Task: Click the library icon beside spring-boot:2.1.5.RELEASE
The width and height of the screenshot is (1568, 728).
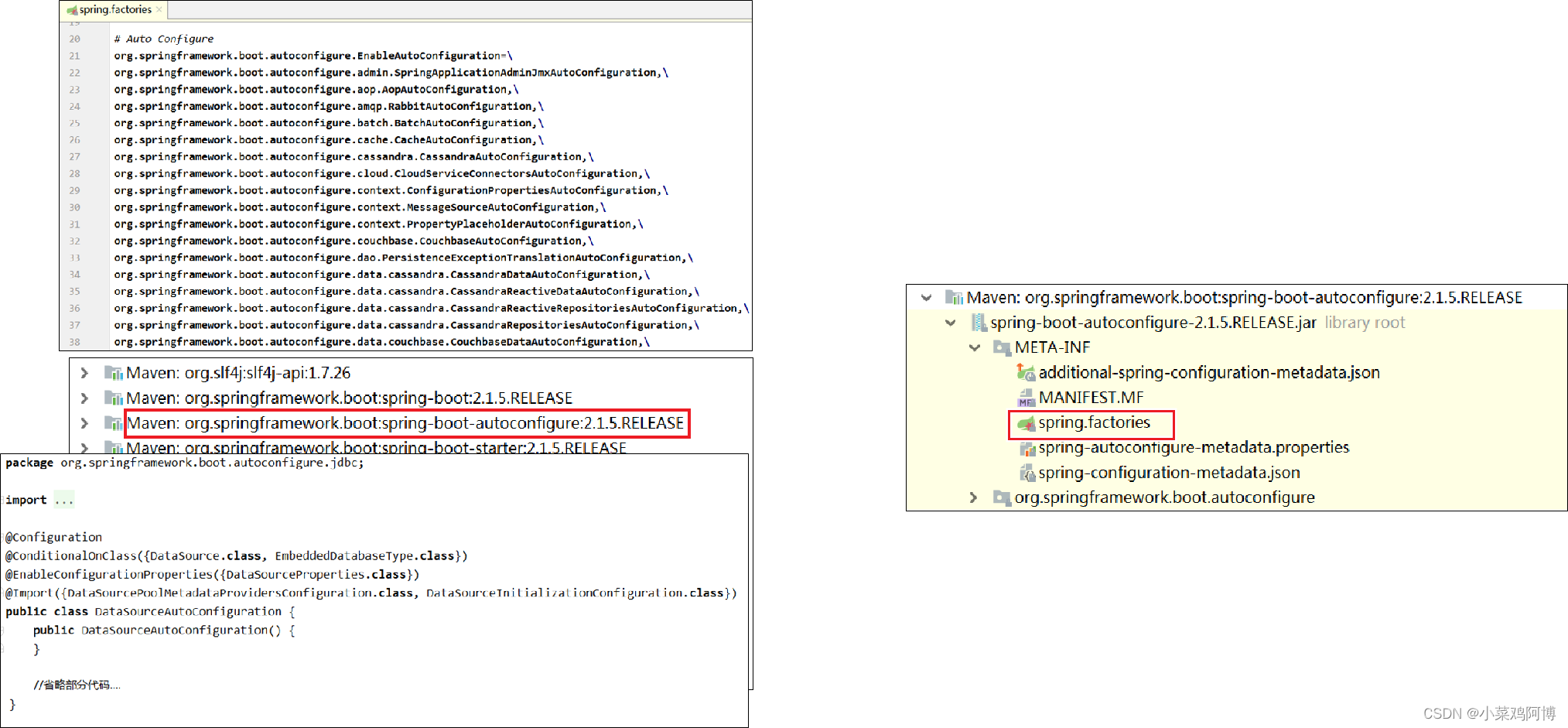Action: pyautogui.click(x=114, y=398)
